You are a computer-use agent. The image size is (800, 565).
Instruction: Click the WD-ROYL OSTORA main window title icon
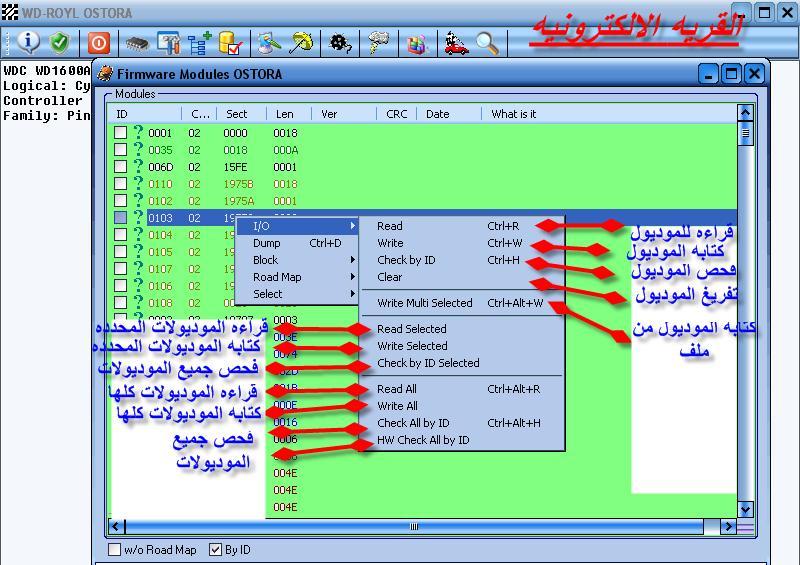coord(10,12)
